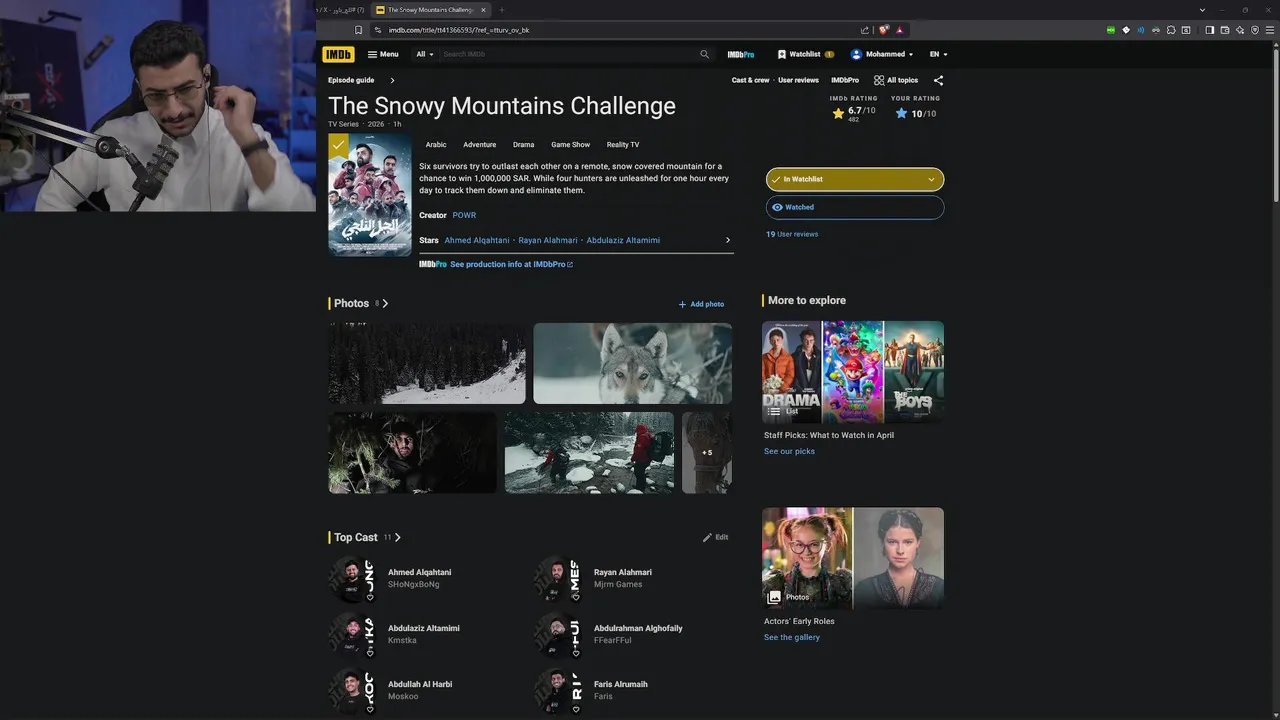Open Ahmed Alqahtani cast entry
Screen dimensions: 1280x720
click(x=419, y=572)
